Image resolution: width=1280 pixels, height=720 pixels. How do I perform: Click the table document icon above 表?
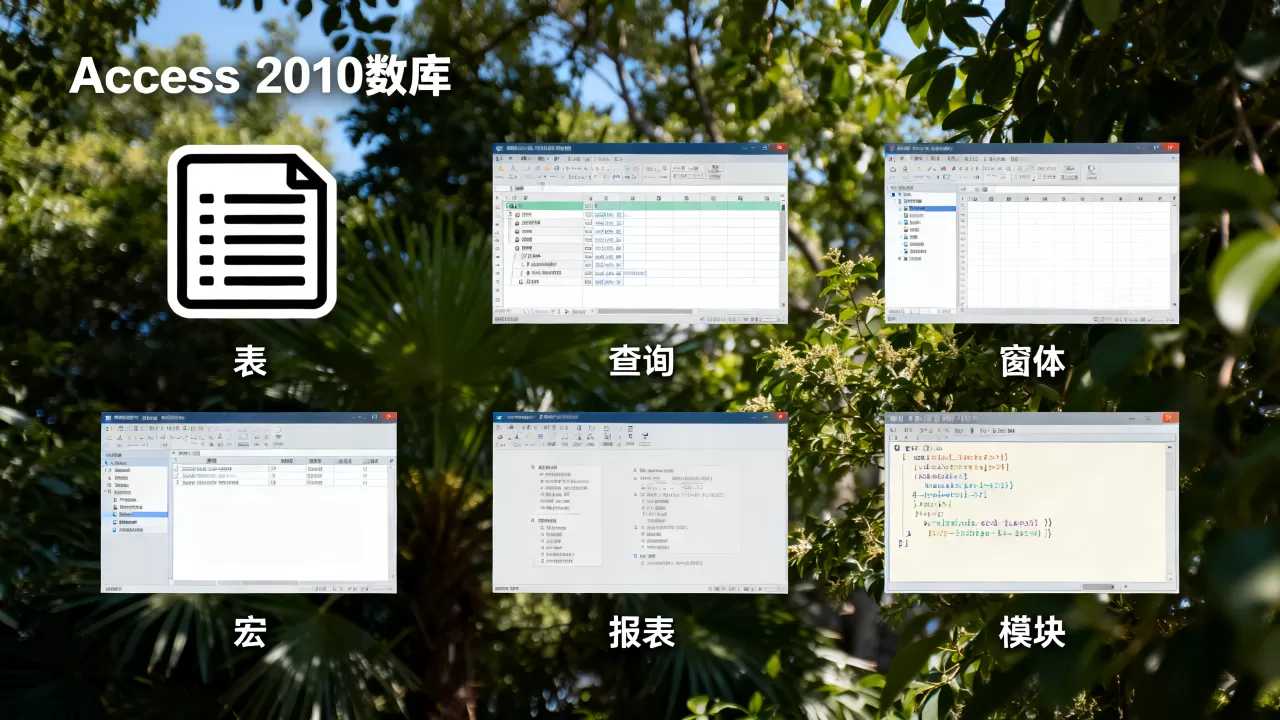pyautogui.click(x=251, y=232)
